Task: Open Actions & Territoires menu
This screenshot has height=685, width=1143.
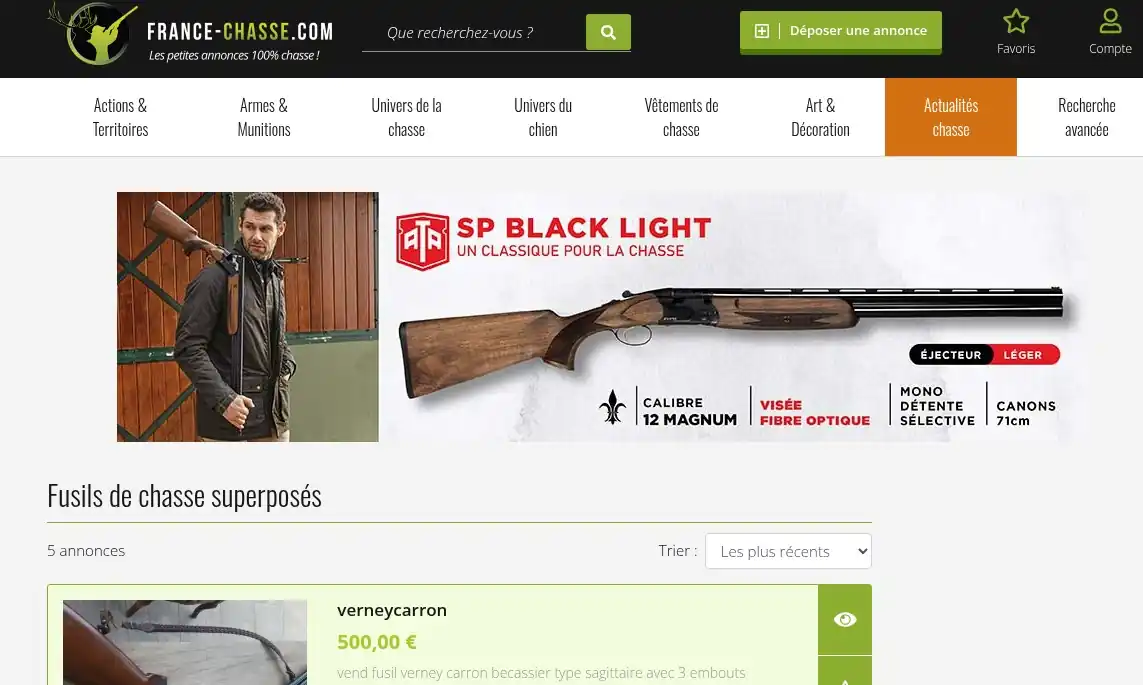Action: tap(120, 117)
